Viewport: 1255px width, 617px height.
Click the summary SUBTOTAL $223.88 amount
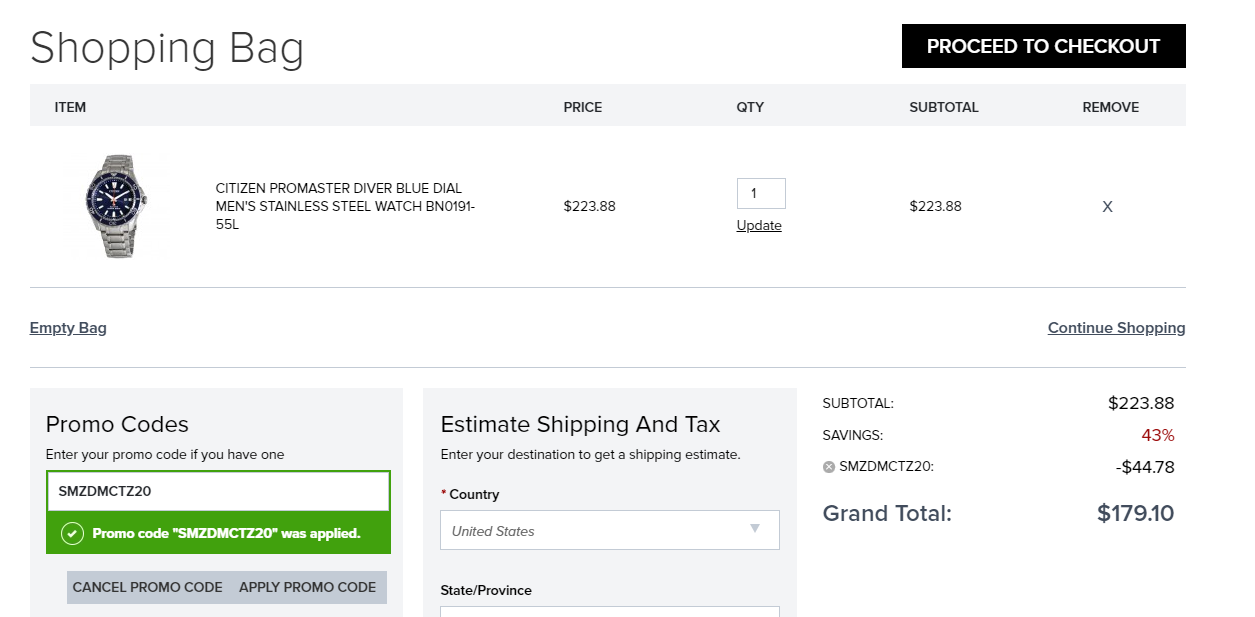(x=1141, y=404)
